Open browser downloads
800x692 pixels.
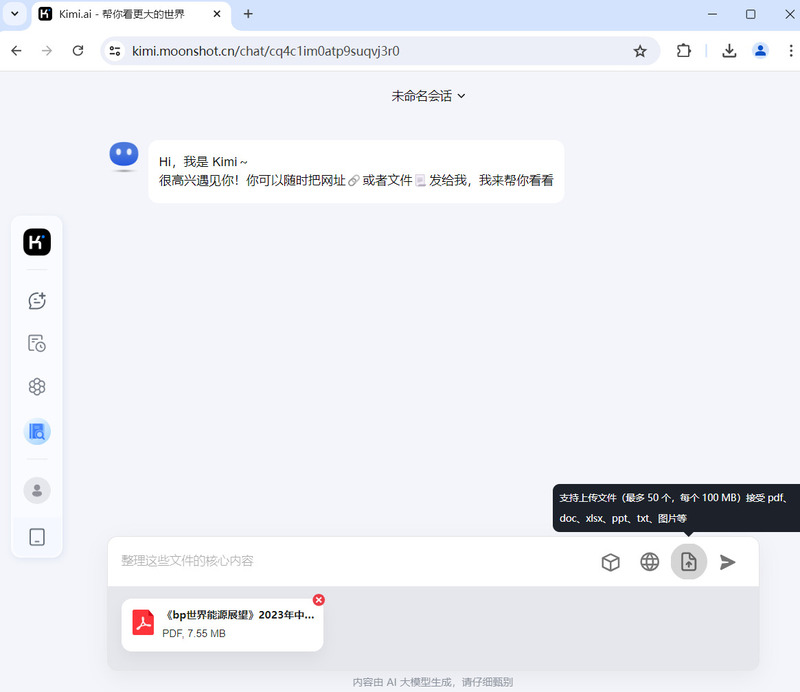tap(729, 51)
